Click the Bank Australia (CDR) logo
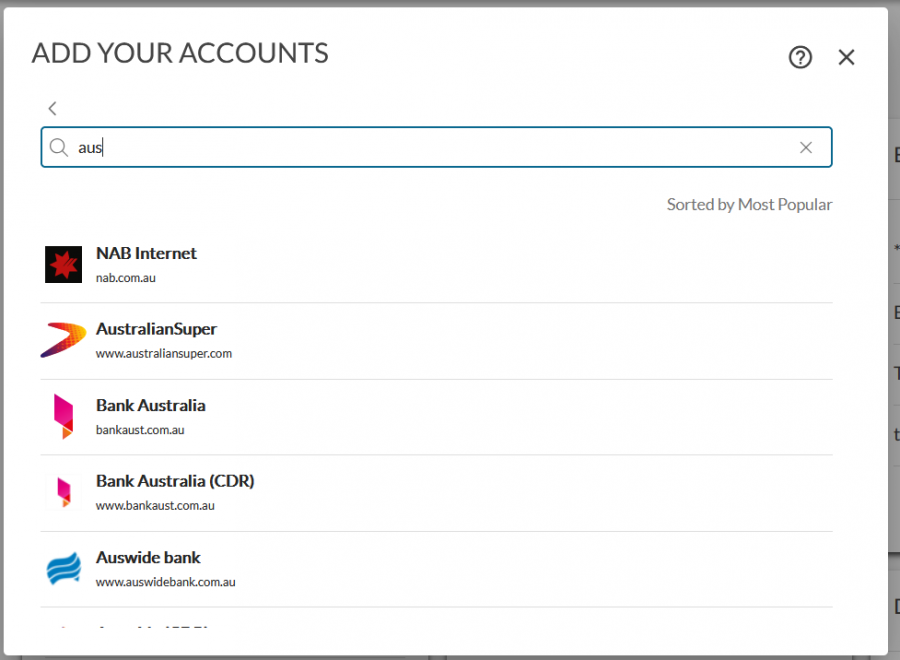This screenshot has height=660, width=900. pyautogui.click(x=64, y=492)
